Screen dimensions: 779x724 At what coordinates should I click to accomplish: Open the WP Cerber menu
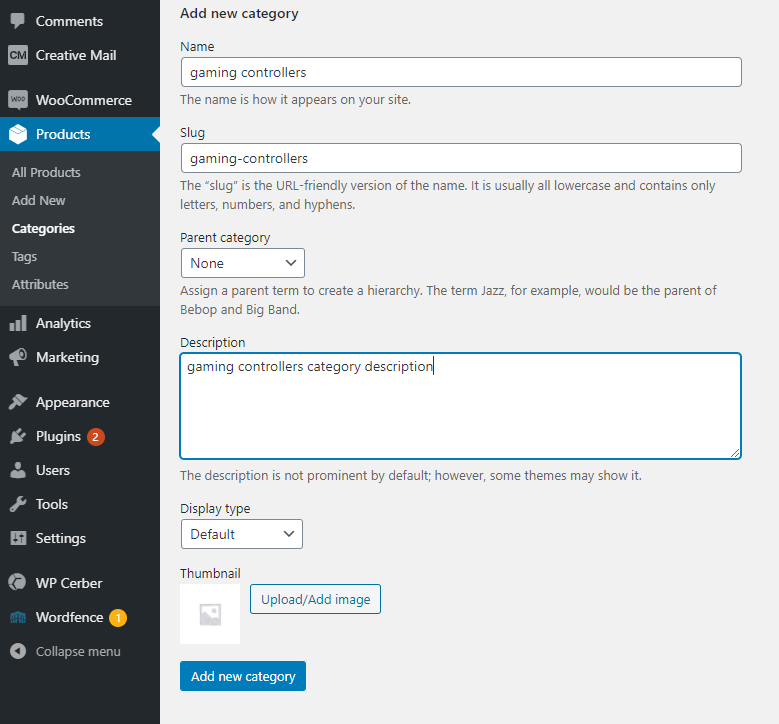(80, 583)
